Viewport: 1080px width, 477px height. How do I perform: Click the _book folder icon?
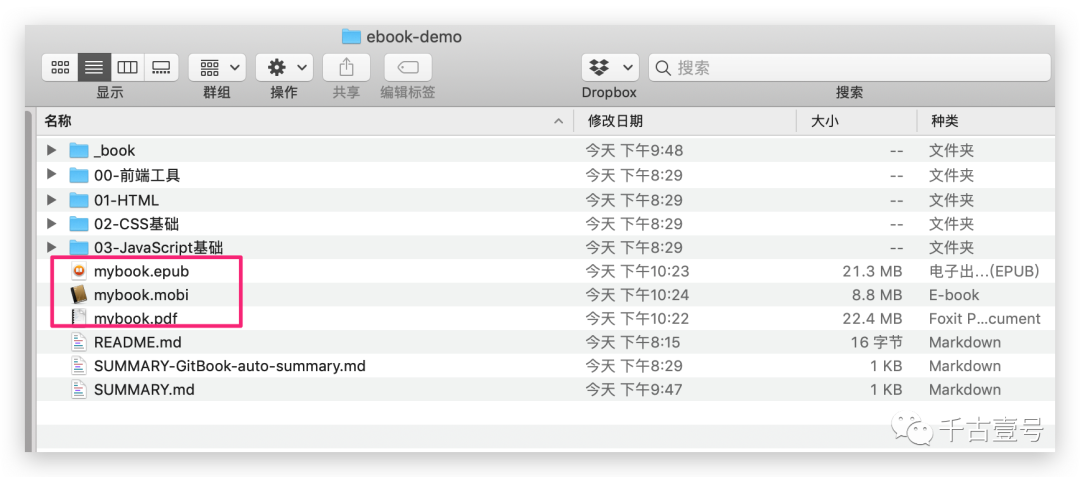[79, 150]
